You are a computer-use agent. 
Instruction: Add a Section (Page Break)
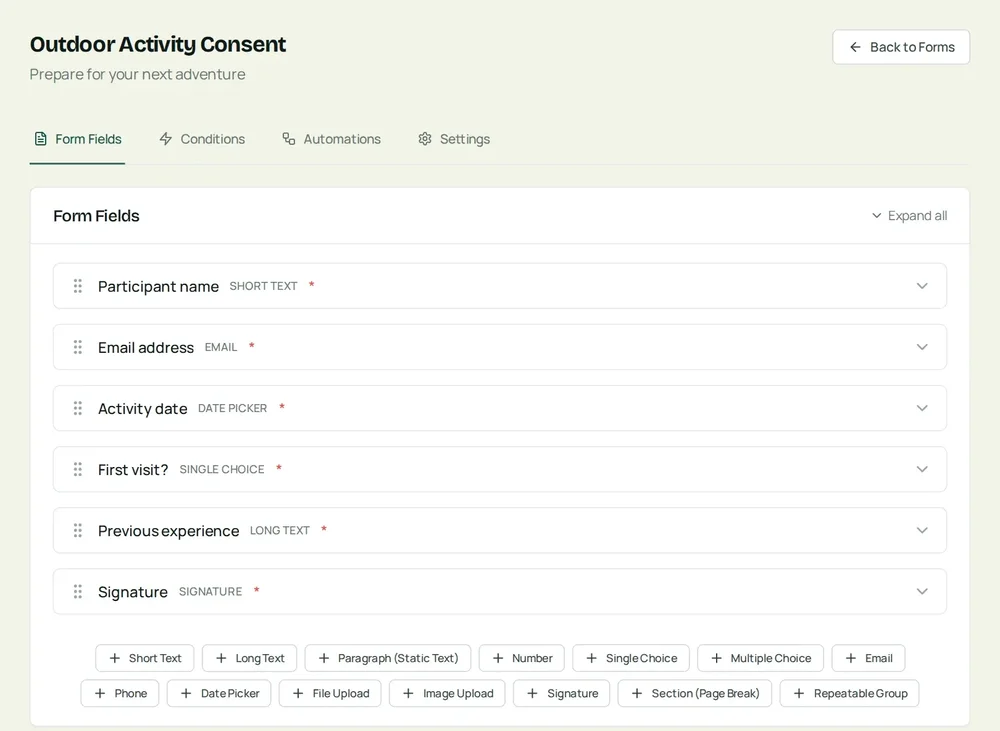pos(695,693)
